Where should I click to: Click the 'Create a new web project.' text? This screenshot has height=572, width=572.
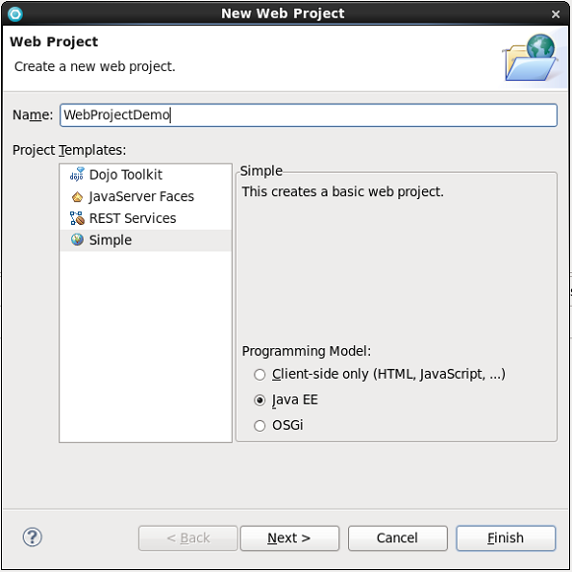pos(95,66)
